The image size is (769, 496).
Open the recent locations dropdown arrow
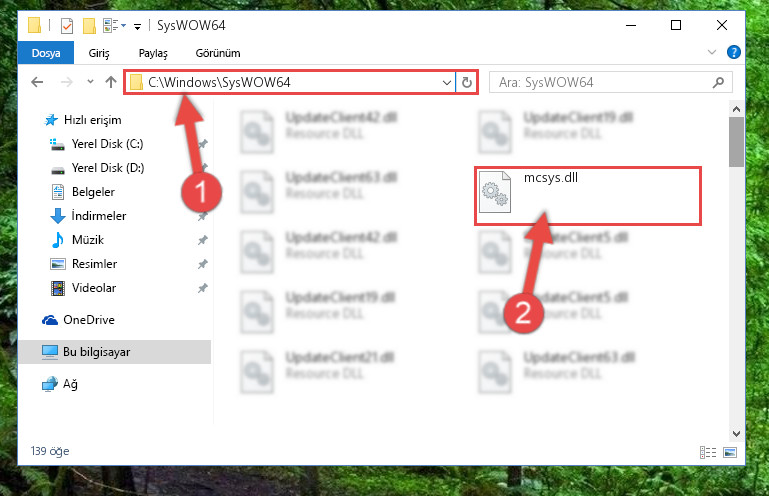90,82
